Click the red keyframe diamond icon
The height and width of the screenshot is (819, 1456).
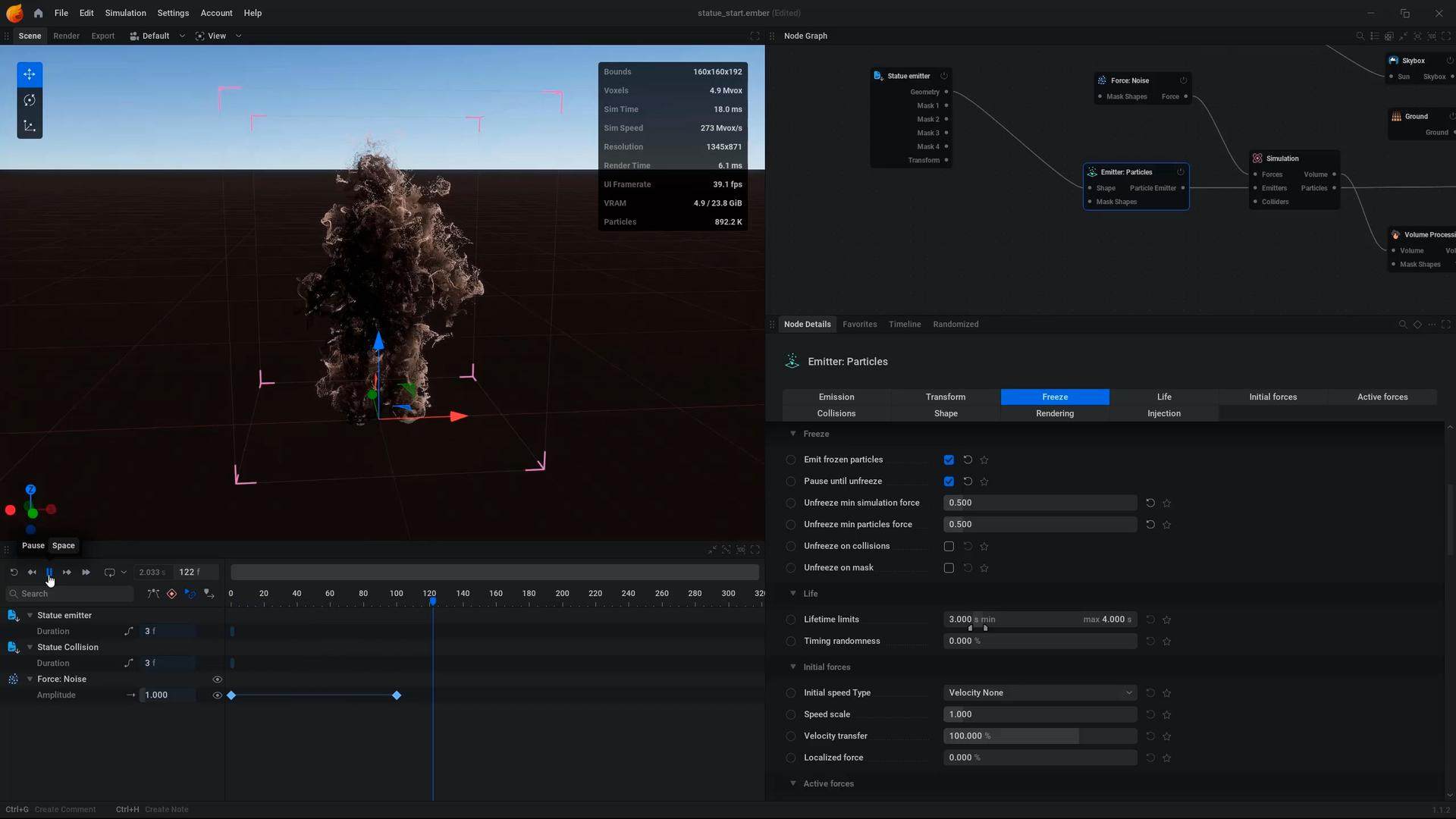click(x=171, y=594)
